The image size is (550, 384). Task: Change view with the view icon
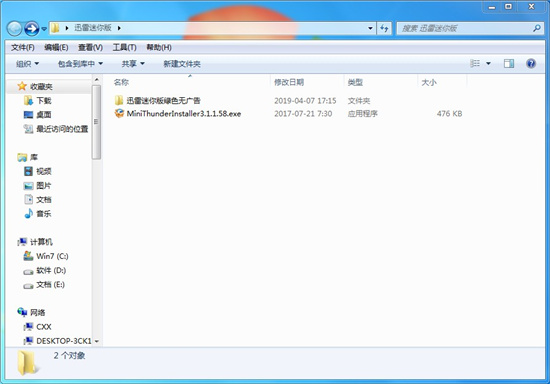(x=475, y=63)
